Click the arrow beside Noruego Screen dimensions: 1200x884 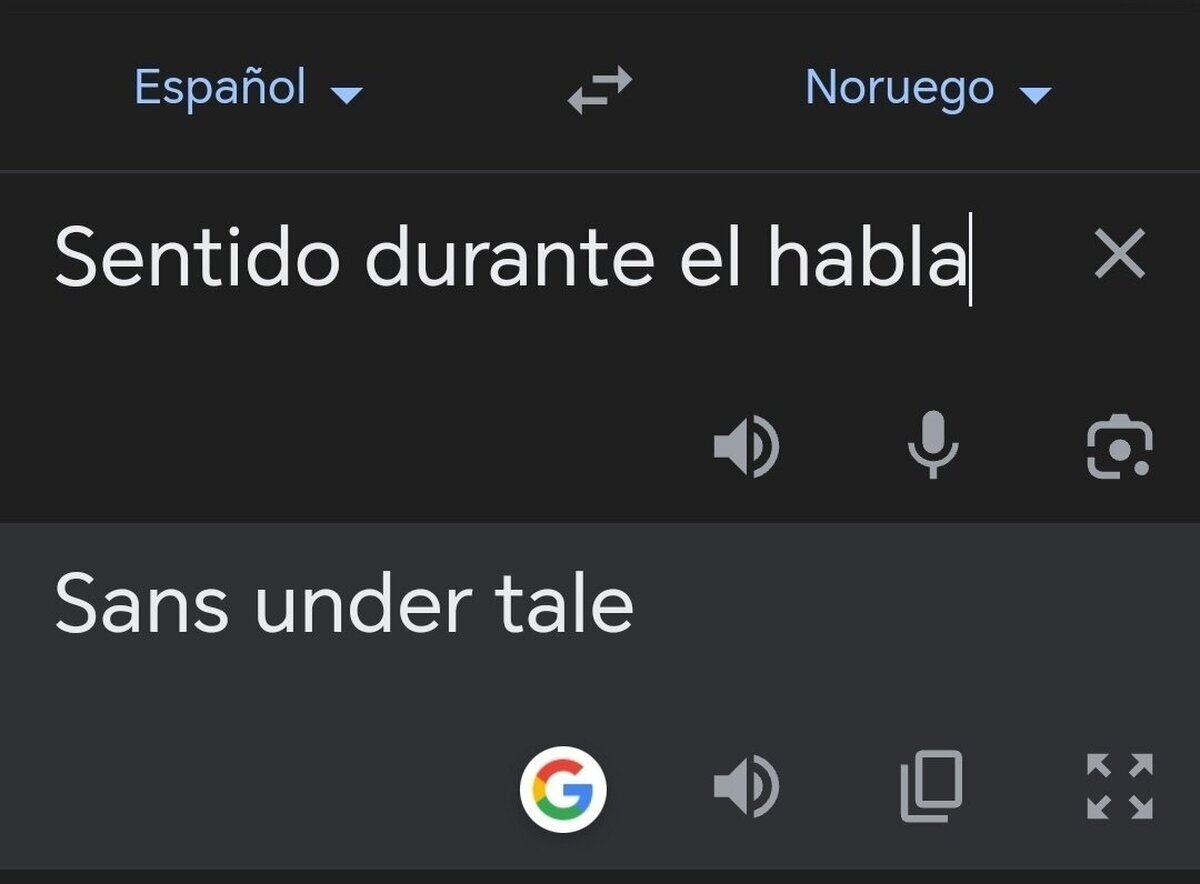[x=1035, y=95]
